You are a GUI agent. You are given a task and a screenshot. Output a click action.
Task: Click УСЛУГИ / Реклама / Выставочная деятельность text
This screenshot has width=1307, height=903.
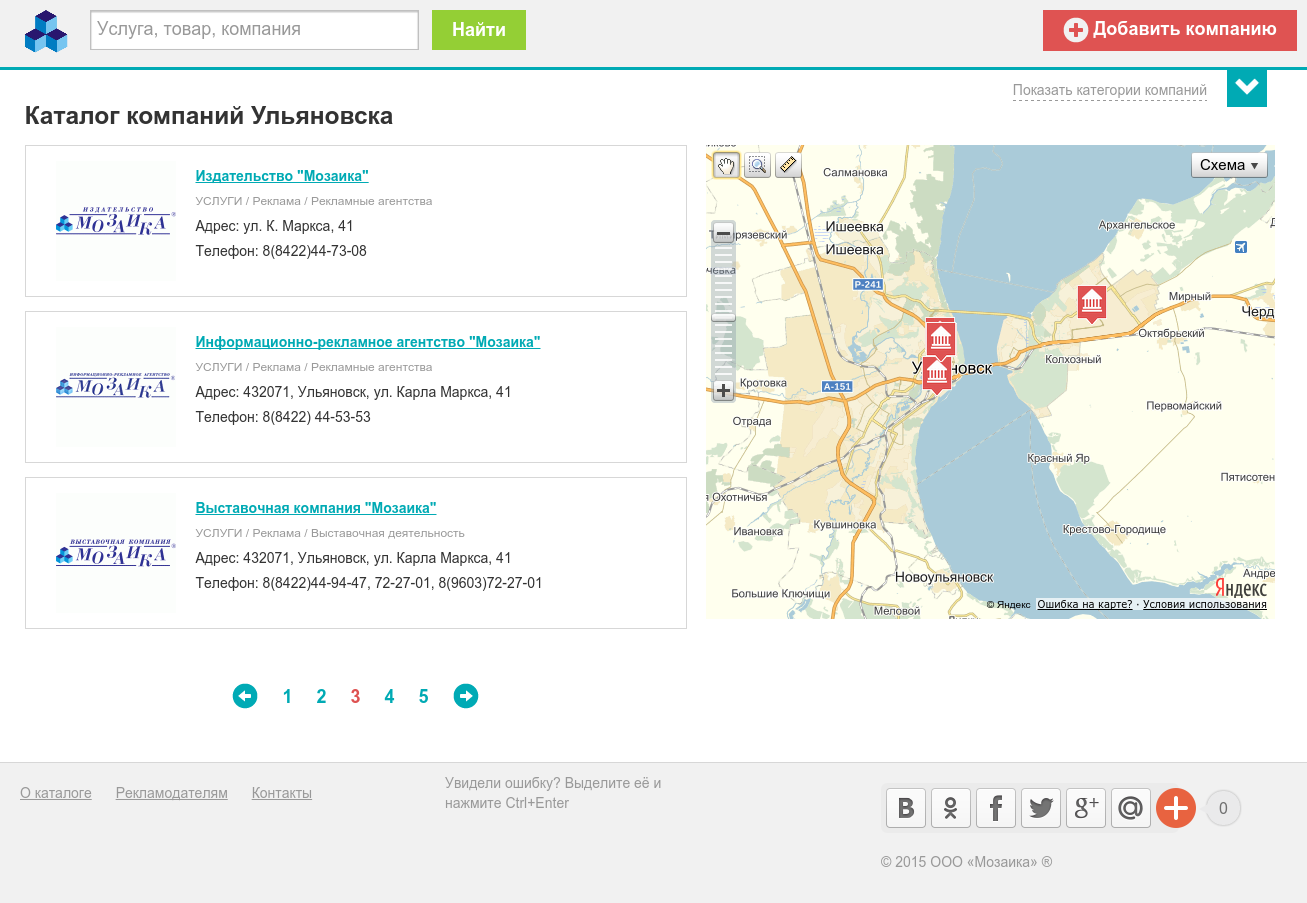tap(330, 533)
